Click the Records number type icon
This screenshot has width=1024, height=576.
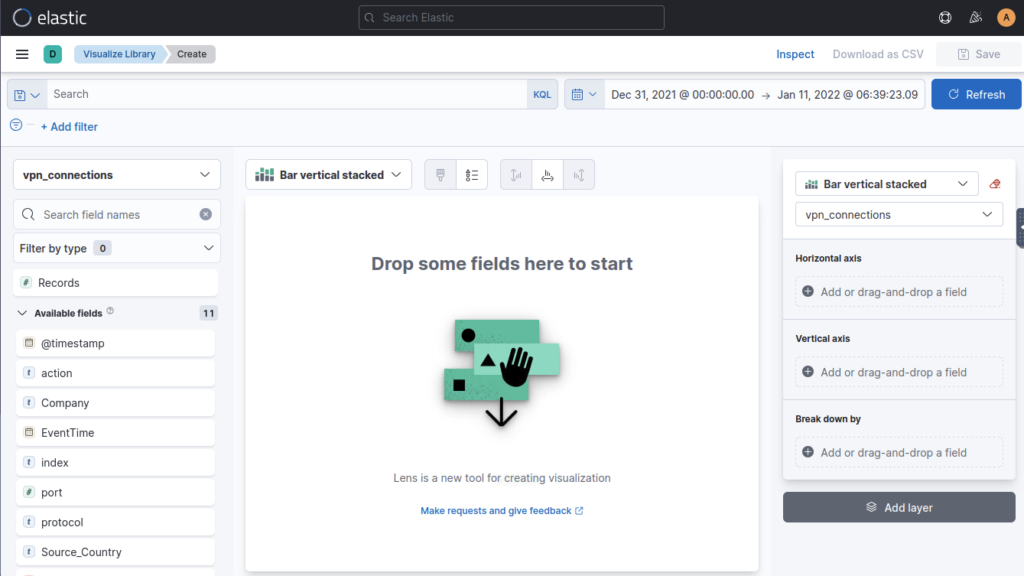coord(26,282)
